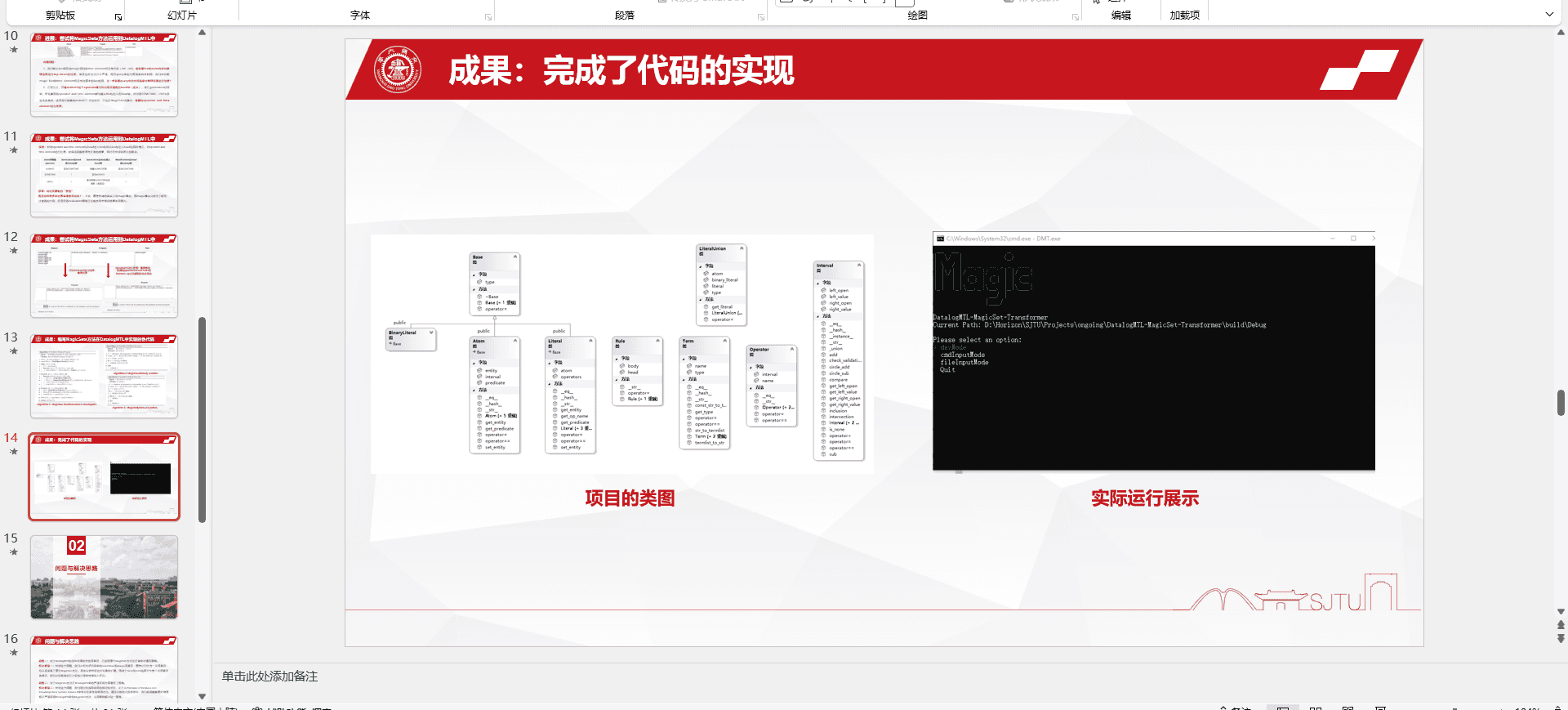The image size is (1568, 710).
Task: Select slide 16 thumbnail
Action: click(x=104, y=669)
